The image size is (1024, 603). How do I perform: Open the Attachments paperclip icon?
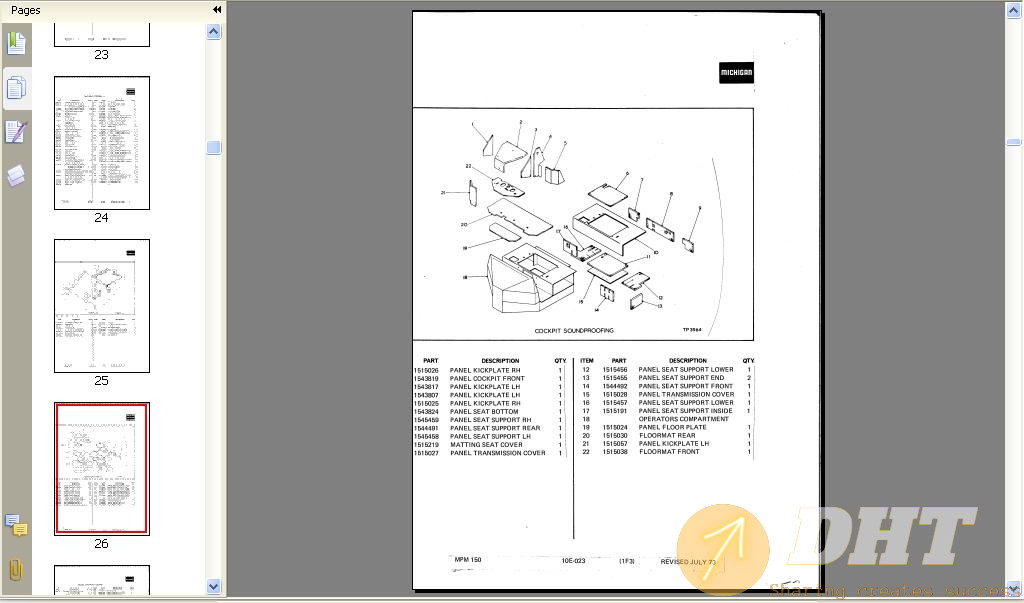[16, 569]
